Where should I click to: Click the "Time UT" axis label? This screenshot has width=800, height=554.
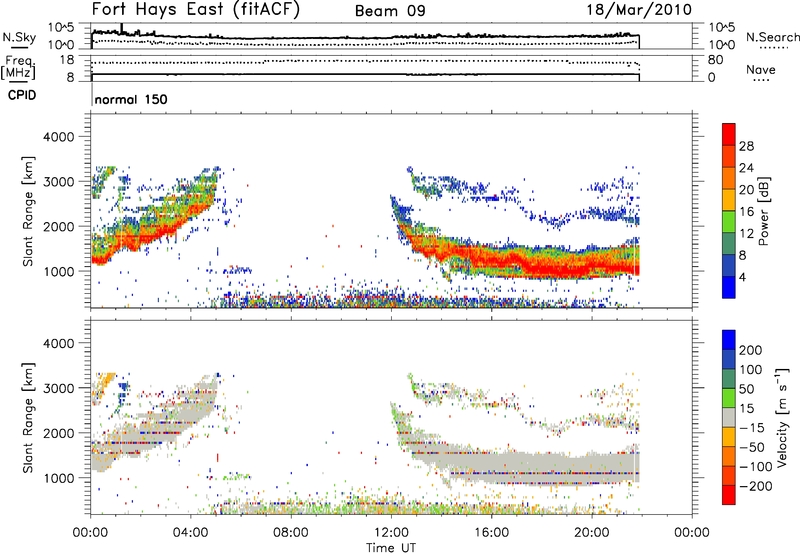[x=391, y=548]
